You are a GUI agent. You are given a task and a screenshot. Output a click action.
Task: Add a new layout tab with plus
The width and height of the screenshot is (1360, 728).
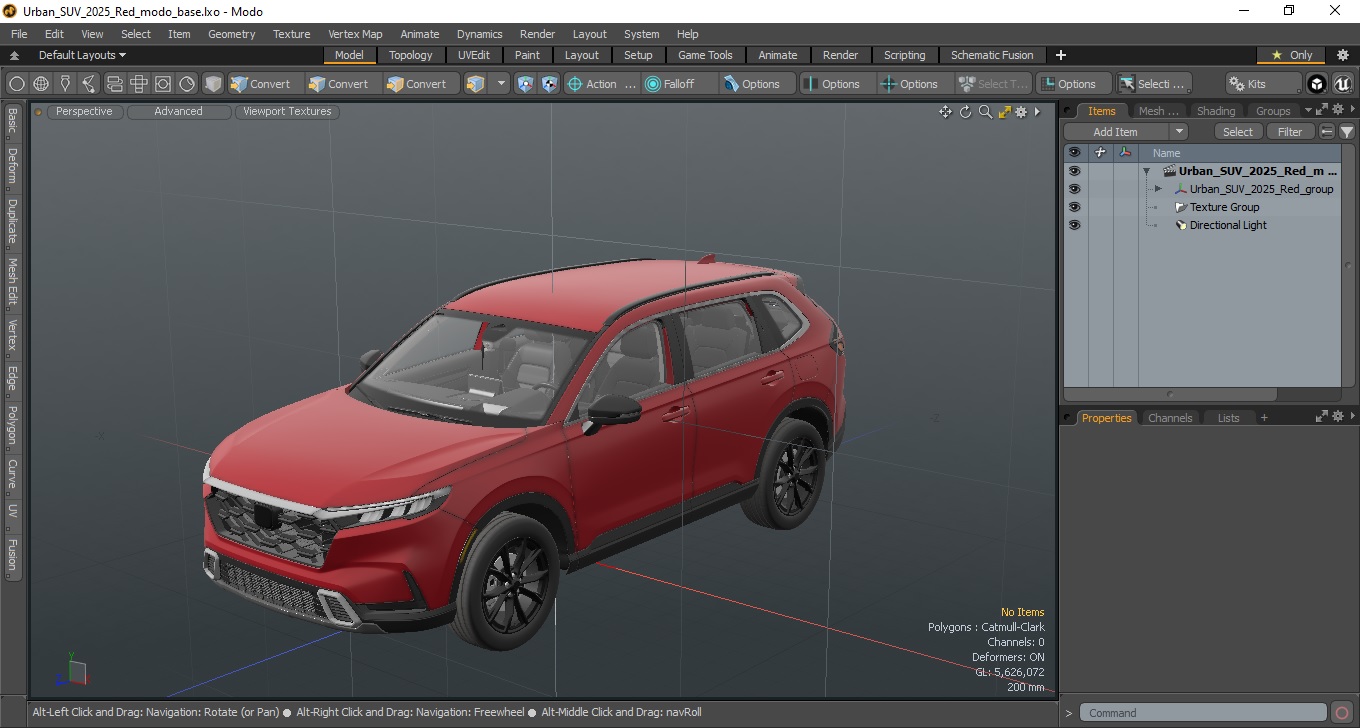tap(1061, 55)
